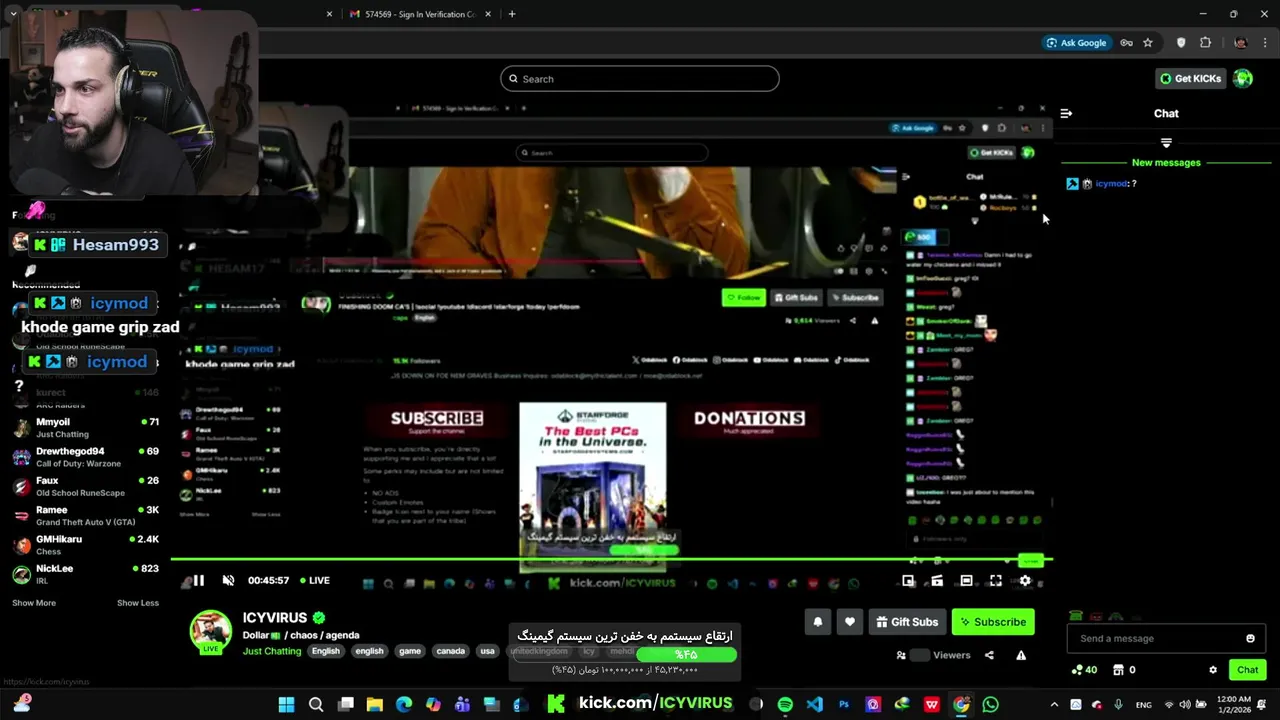1280x720 pixels.
Task: Click the green stream progress bar
Action: point(611,559)
